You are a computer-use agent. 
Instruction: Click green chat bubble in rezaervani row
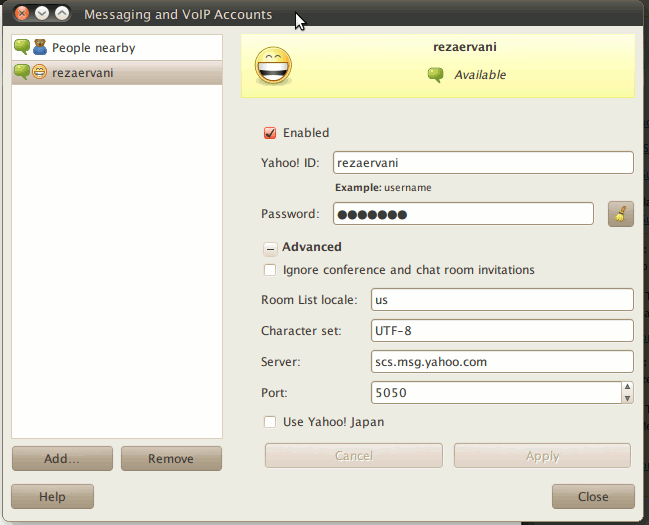pos(22,72)
